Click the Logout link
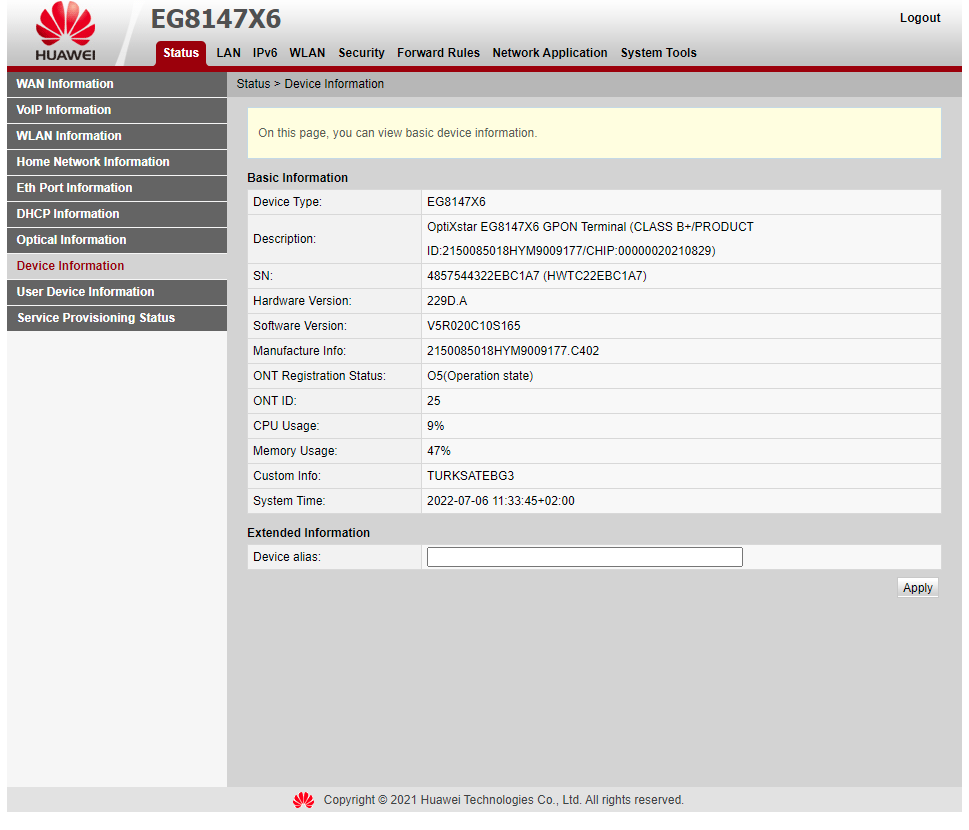This screenshot has width=969, height=830. (920, 18)
